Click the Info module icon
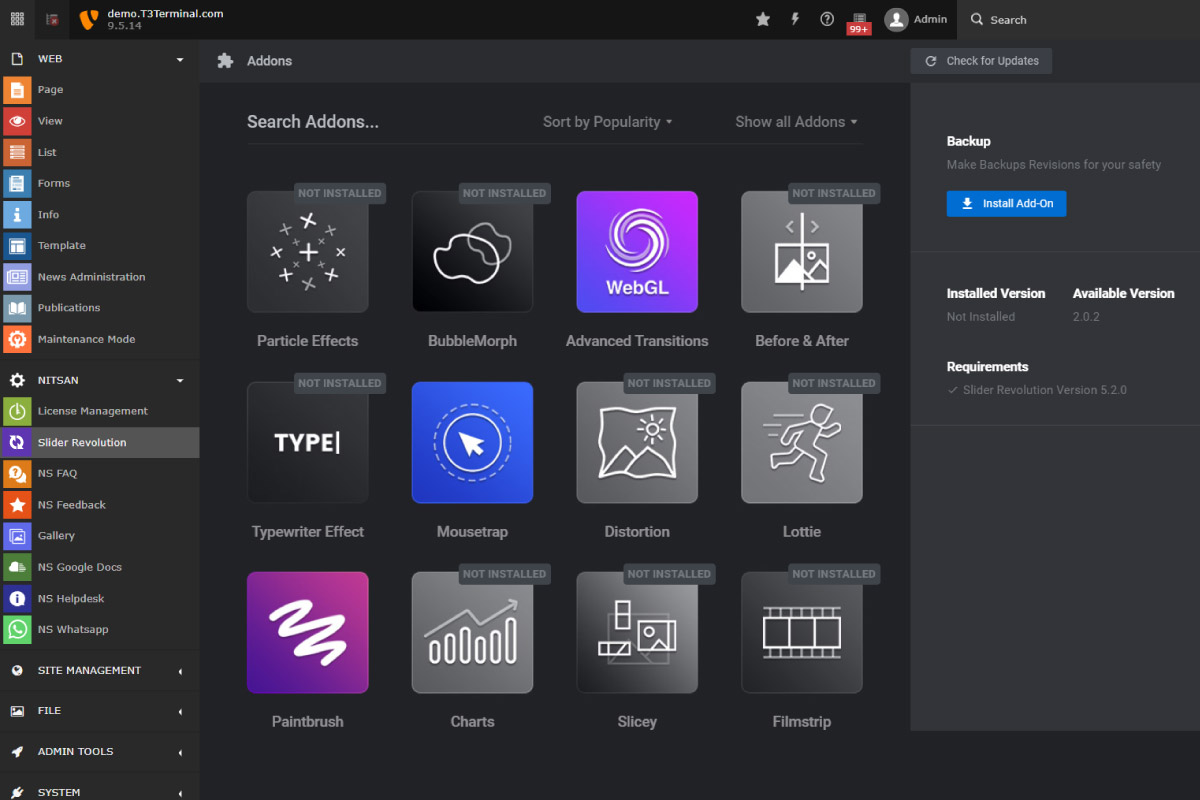Image resolution: width=1200 pixels, height=800 pixels. 17,215
